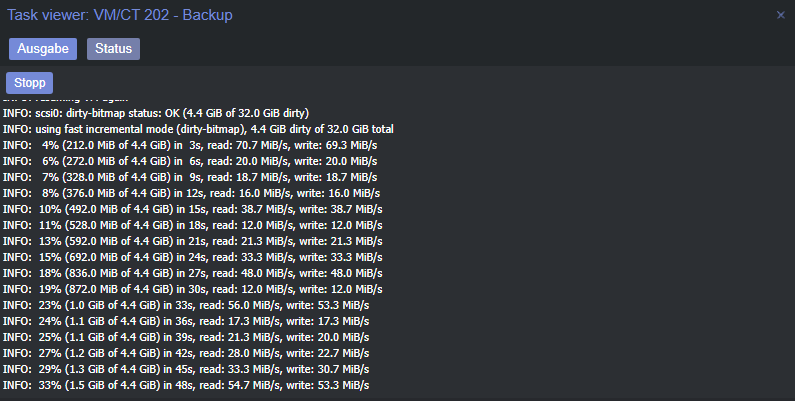
Task: Click the 10% progress log line
Action: click(x=193, y=209)
